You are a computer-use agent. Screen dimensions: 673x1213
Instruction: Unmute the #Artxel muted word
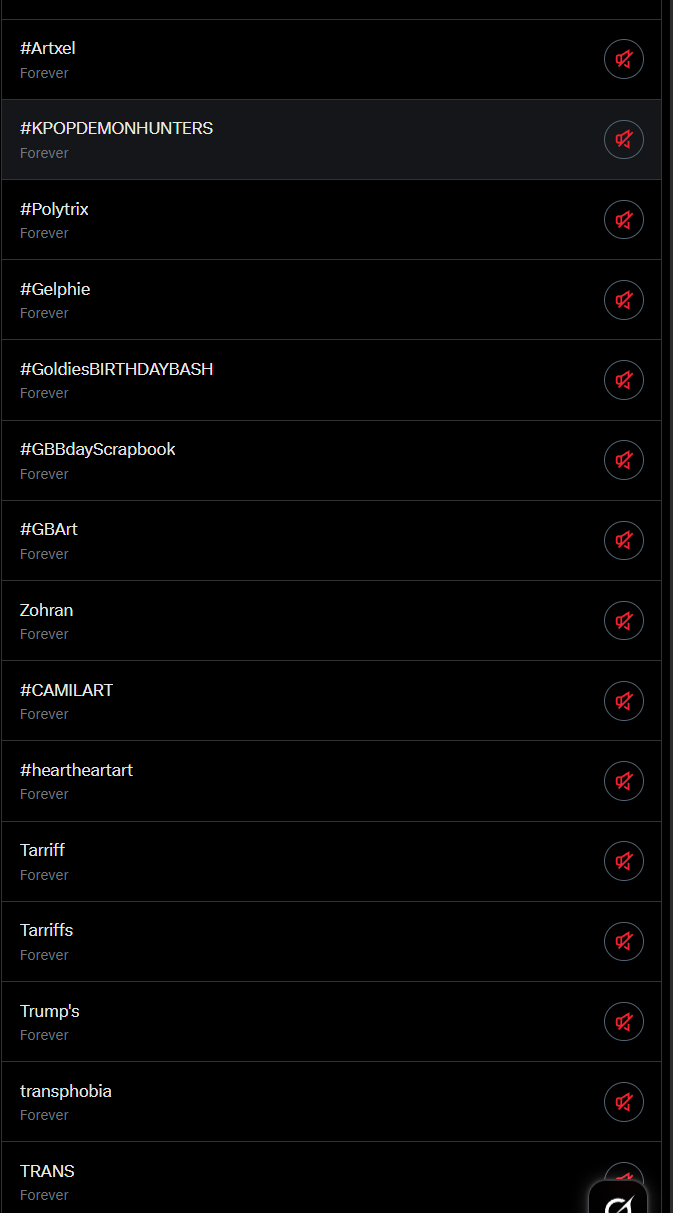click(623, 59)
